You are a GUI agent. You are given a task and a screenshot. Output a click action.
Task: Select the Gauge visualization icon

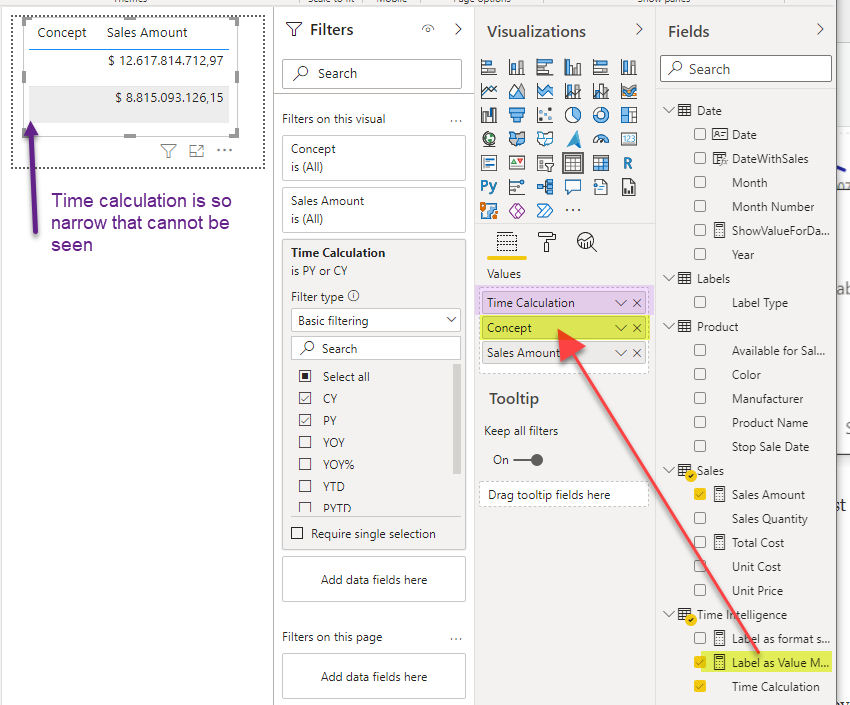(x=601, y=139)
